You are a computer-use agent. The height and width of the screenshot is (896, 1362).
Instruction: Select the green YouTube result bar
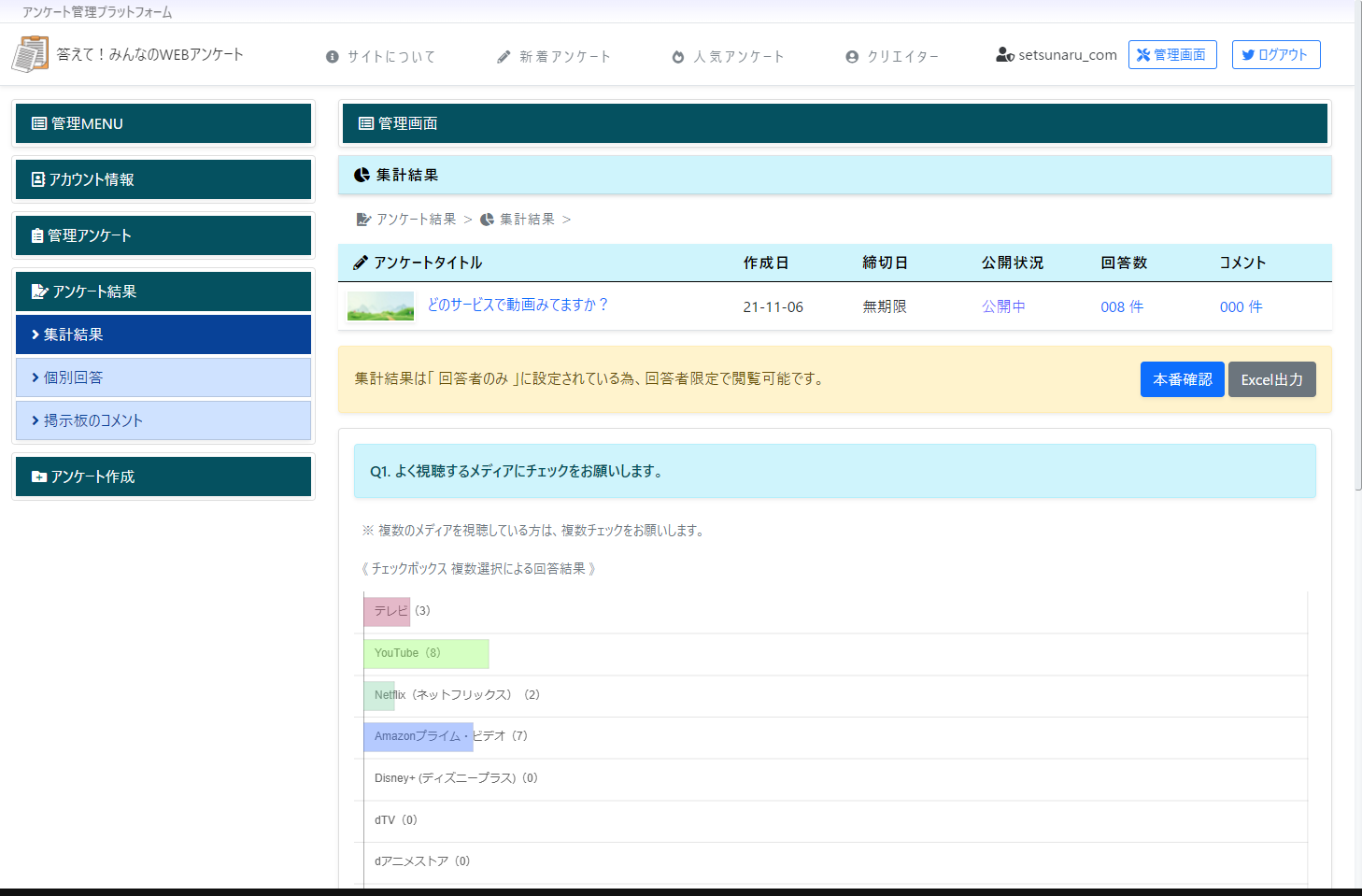click(426, 653)
